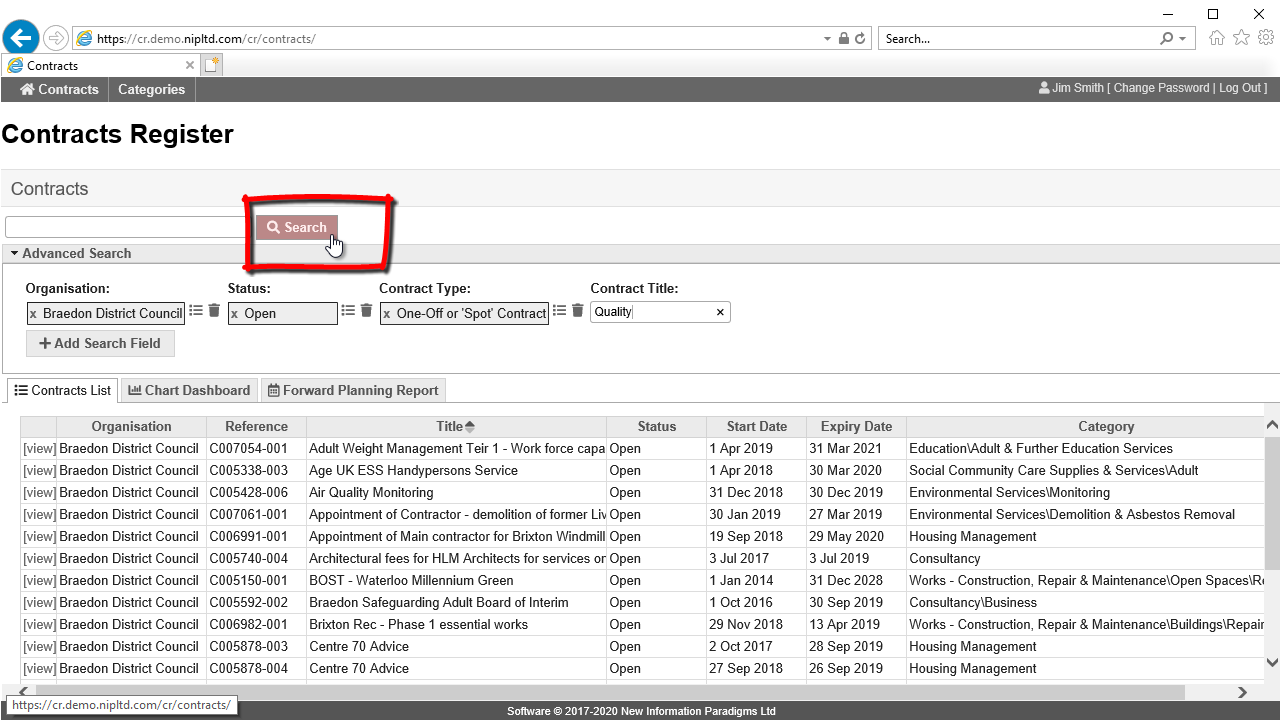Click the Search button
The width and height of the screenshot is (1280, 720).
(x=297, y=227)
